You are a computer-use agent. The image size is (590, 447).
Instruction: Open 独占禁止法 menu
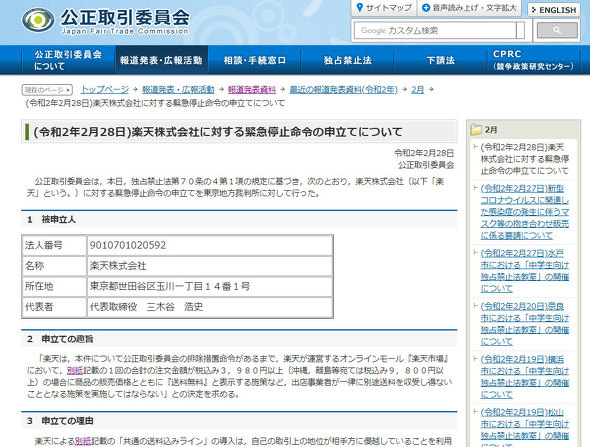coord(347,60)
